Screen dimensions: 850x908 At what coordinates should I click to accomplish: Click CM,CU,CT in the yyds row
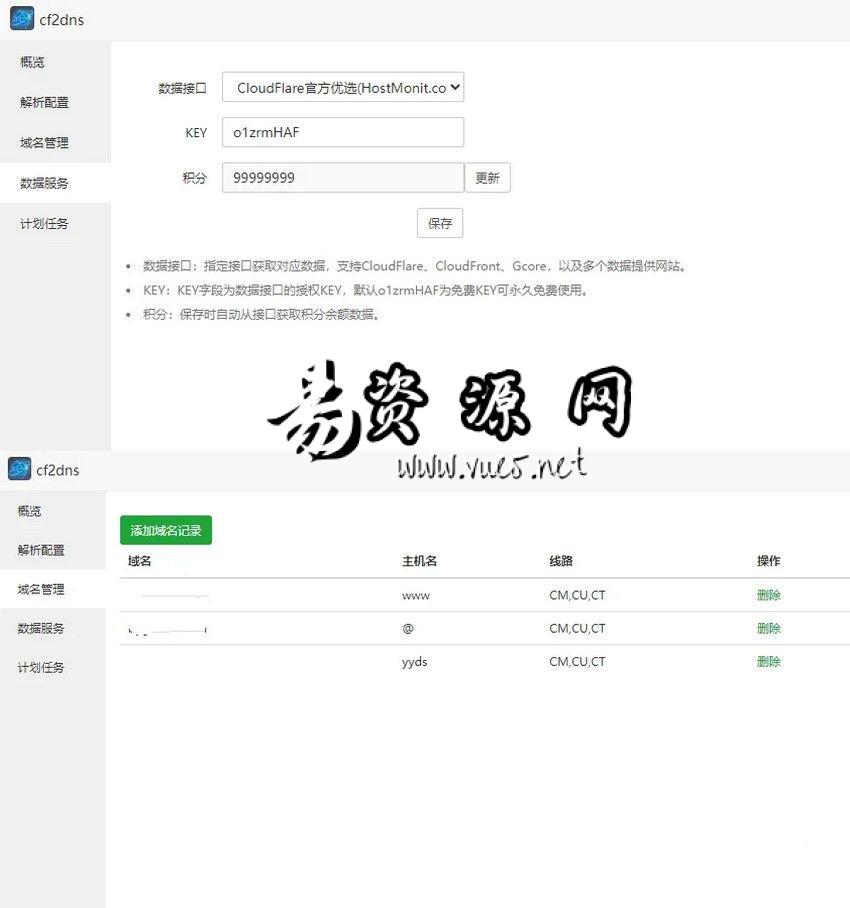(577, 661)
